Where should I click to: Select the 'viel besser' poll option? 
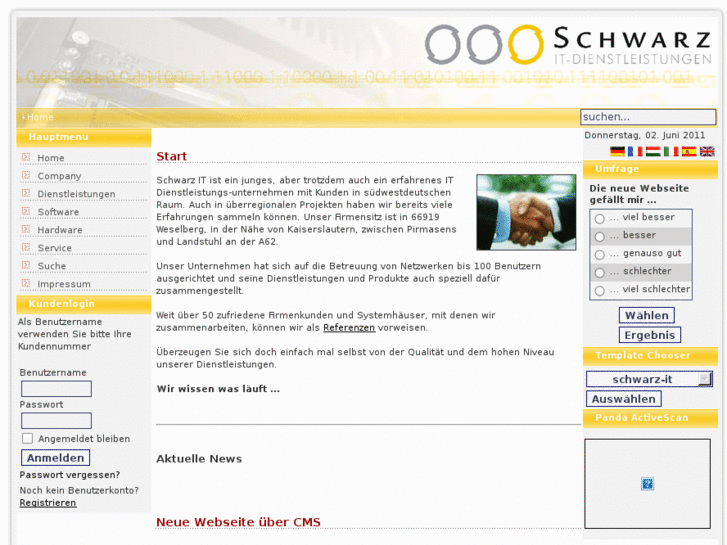[x=599, y=218]
